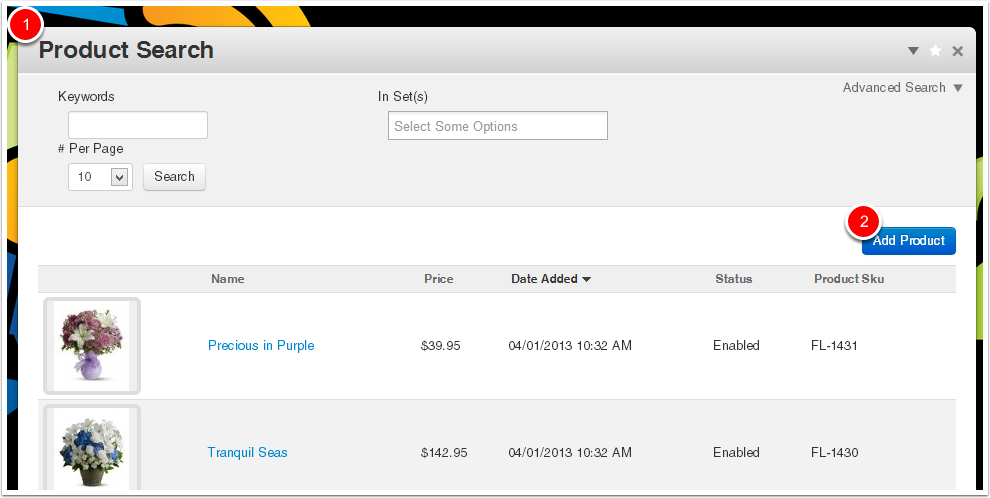Open the panel options triangle menu
990x498 pixels.
pyautogui.click(x=913, y=51)
